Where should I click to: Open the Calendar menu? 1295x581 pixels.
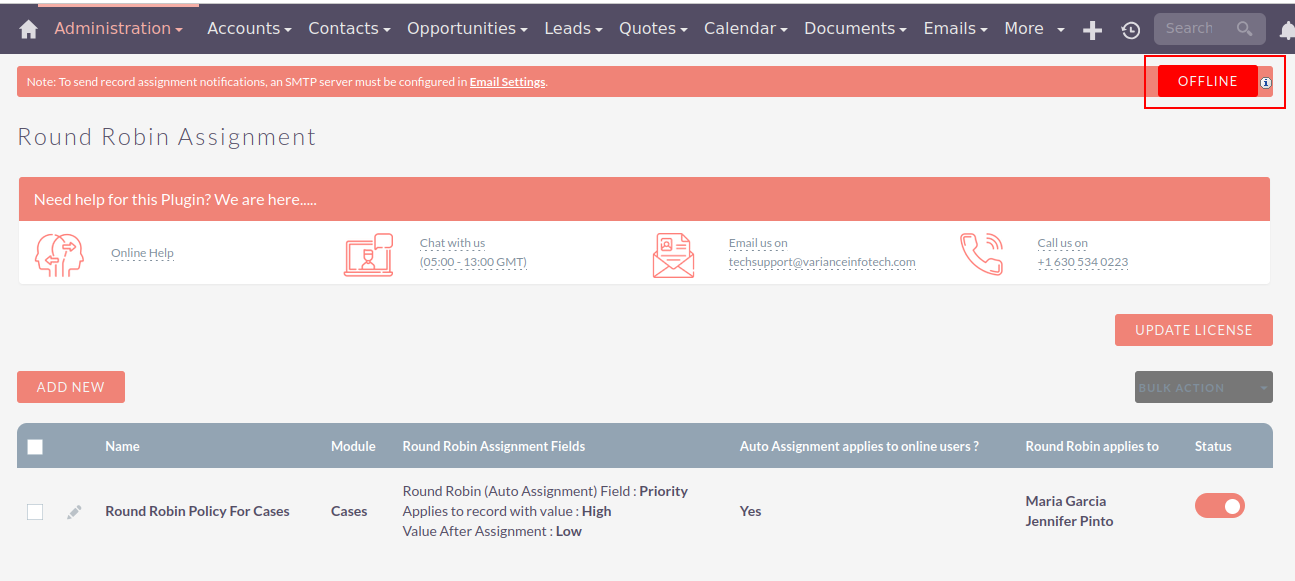[x=745, y=29]
